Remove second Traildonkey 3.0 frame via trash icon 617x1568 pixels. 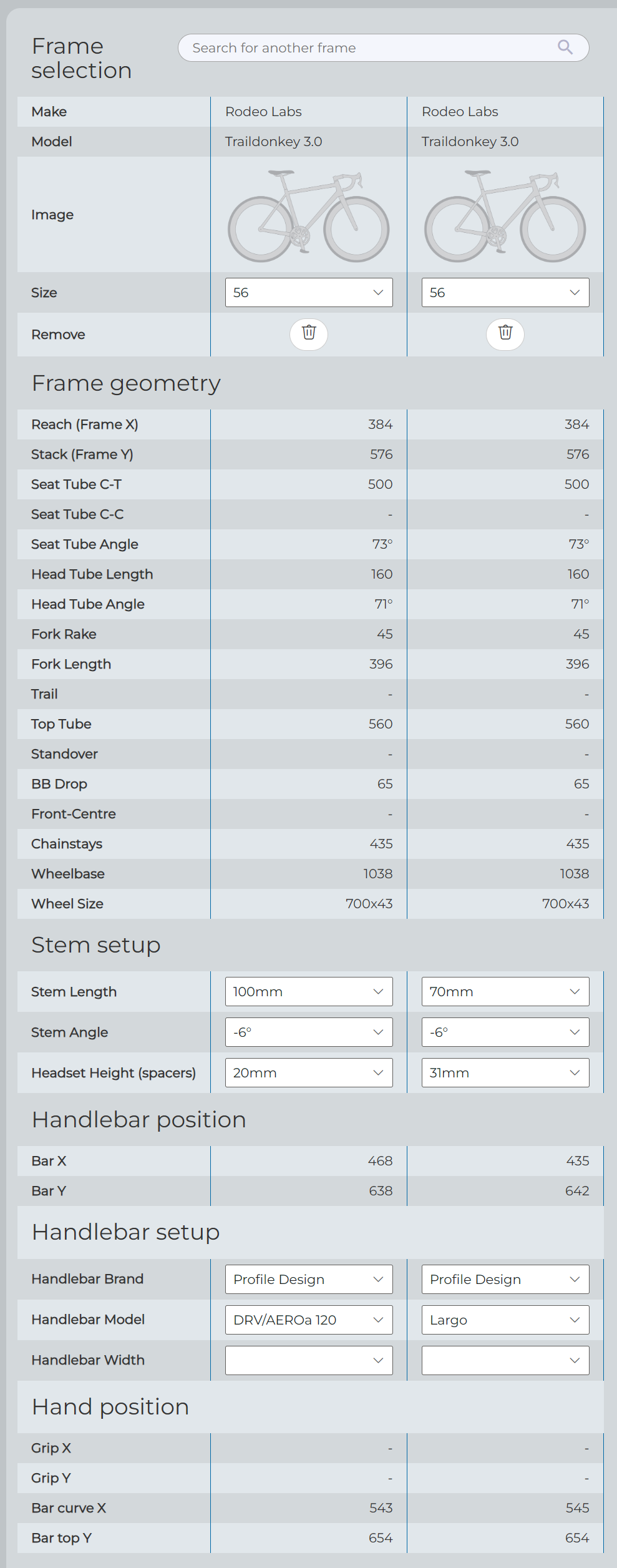(x=505, y=334)
